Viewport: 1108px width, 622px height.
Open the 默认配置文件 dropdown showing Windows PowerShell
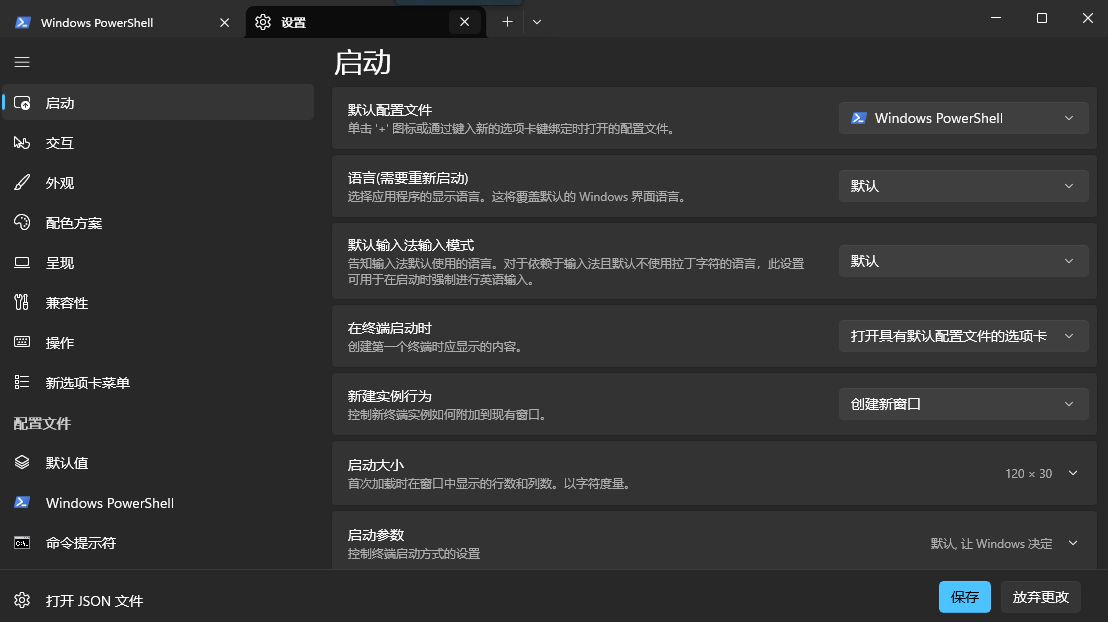963,118
